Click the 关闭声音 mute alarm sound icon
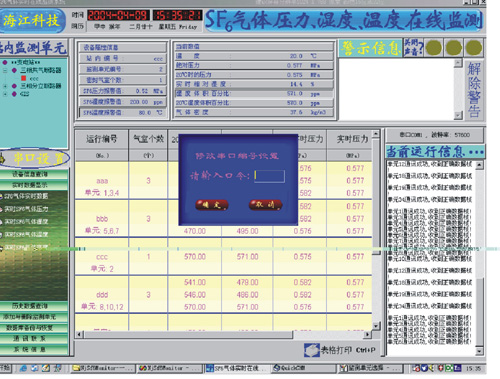 click(413, 47)
